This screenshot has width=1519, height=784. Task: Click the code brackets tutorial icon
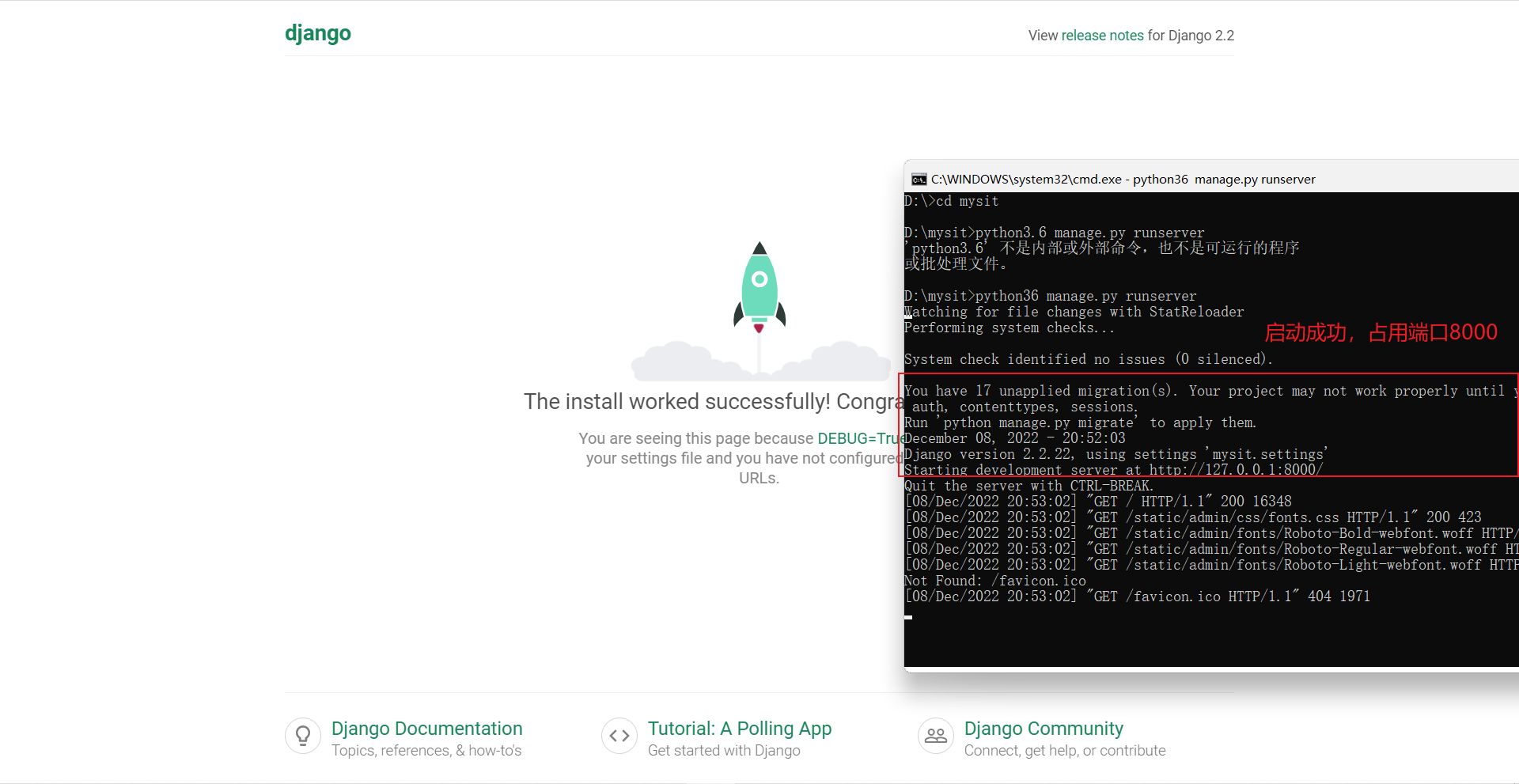tap(619, 736)
